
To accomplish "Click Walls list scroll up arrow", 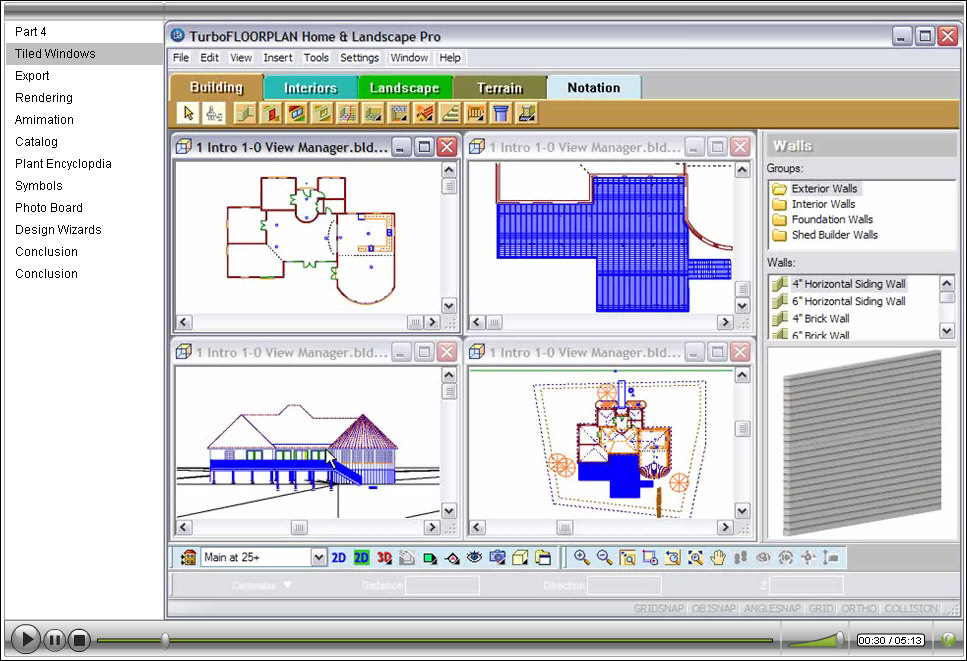I will 947,283.
